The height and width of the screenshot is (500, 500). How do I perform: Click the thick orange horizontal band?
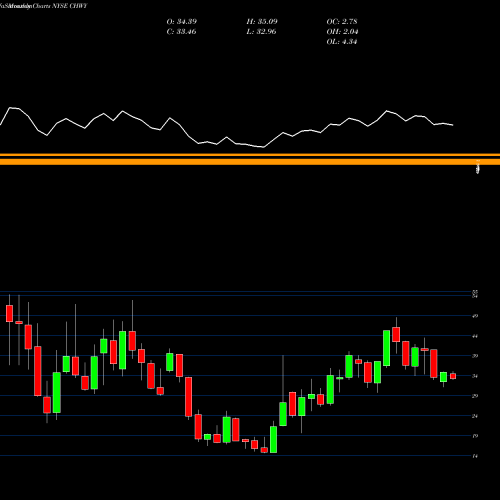point(250,162)
